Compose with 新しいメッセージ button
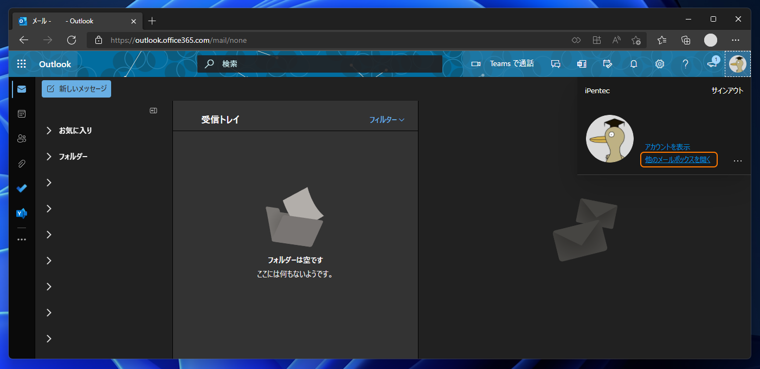 point(77,89)
